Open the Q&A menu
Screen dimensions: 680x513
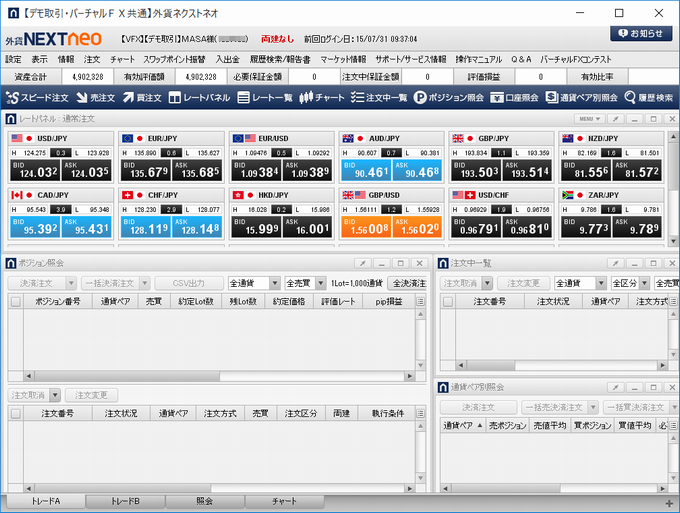tap(521, 59)
